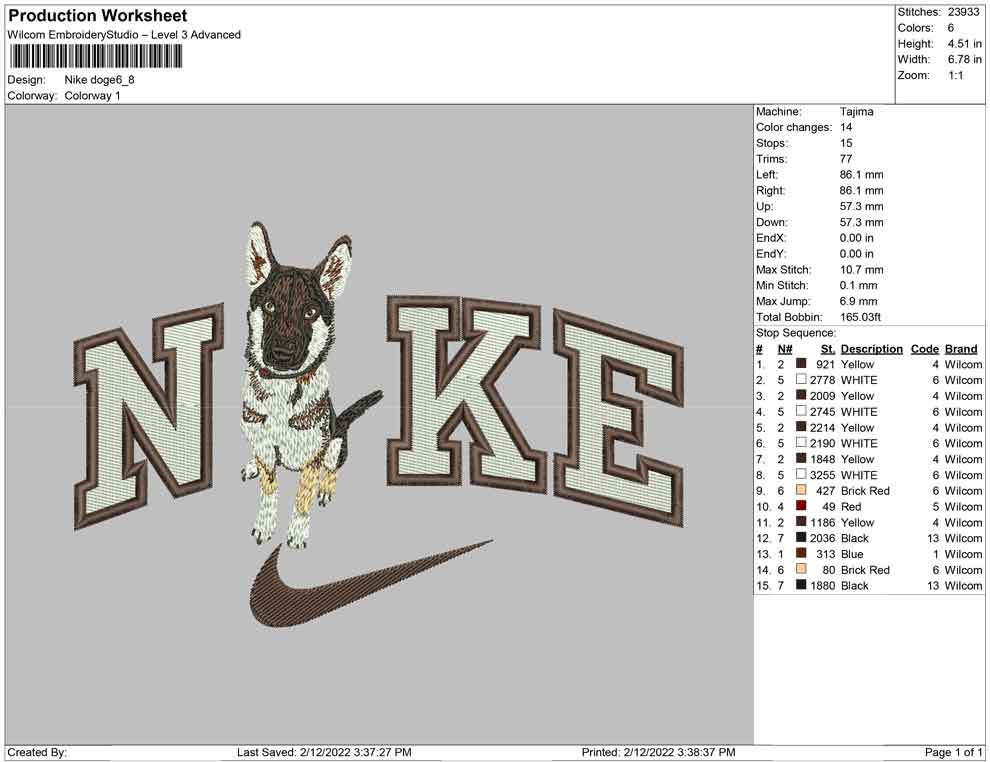Click stitch count '1848' in stop 7
This screenshot has width=990, height=762.
823,459
